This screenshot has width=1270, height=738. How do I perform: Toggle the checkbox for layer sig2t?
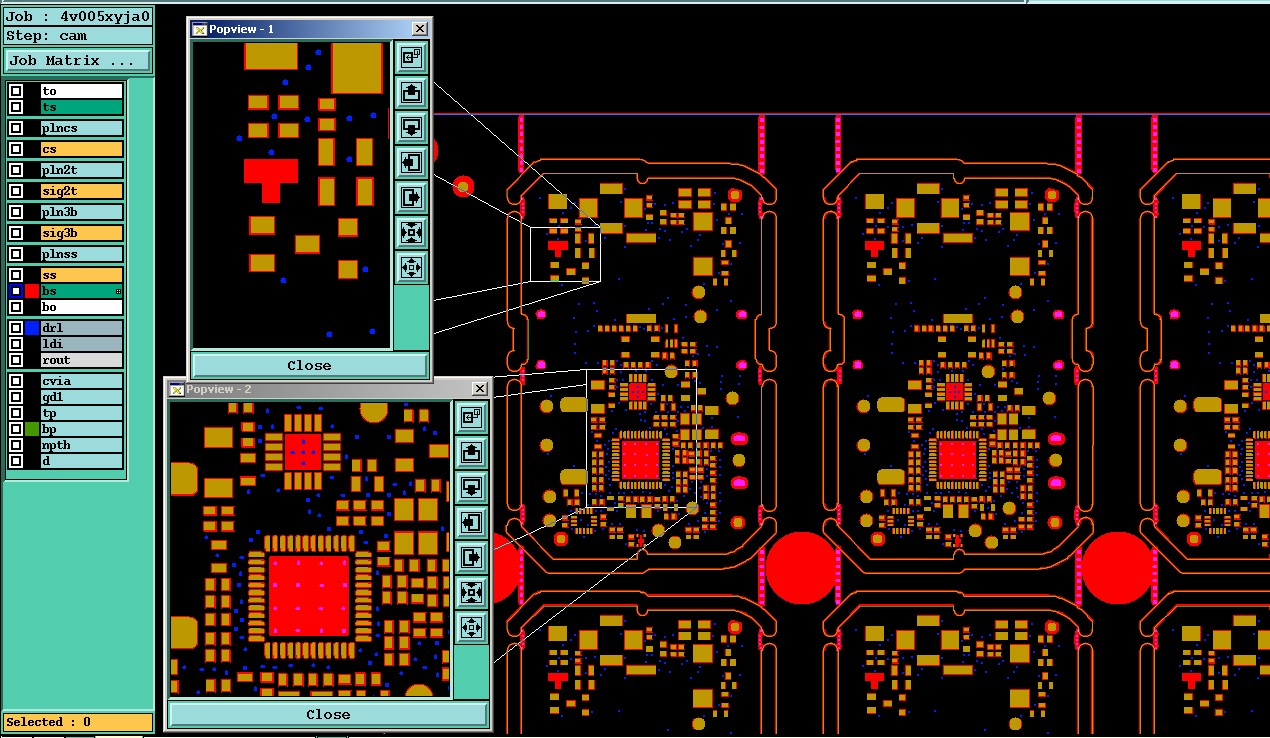[x=16, y=191]
